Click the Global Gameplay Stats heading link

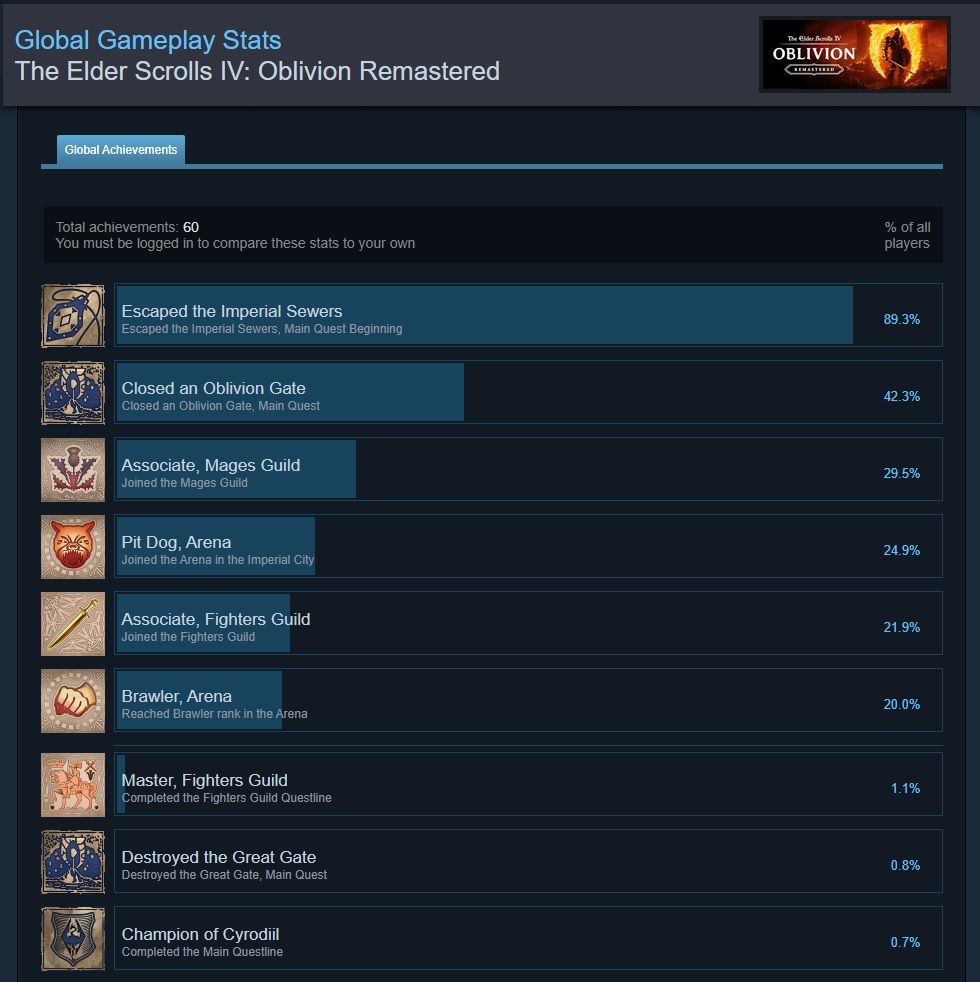[148, 40]
